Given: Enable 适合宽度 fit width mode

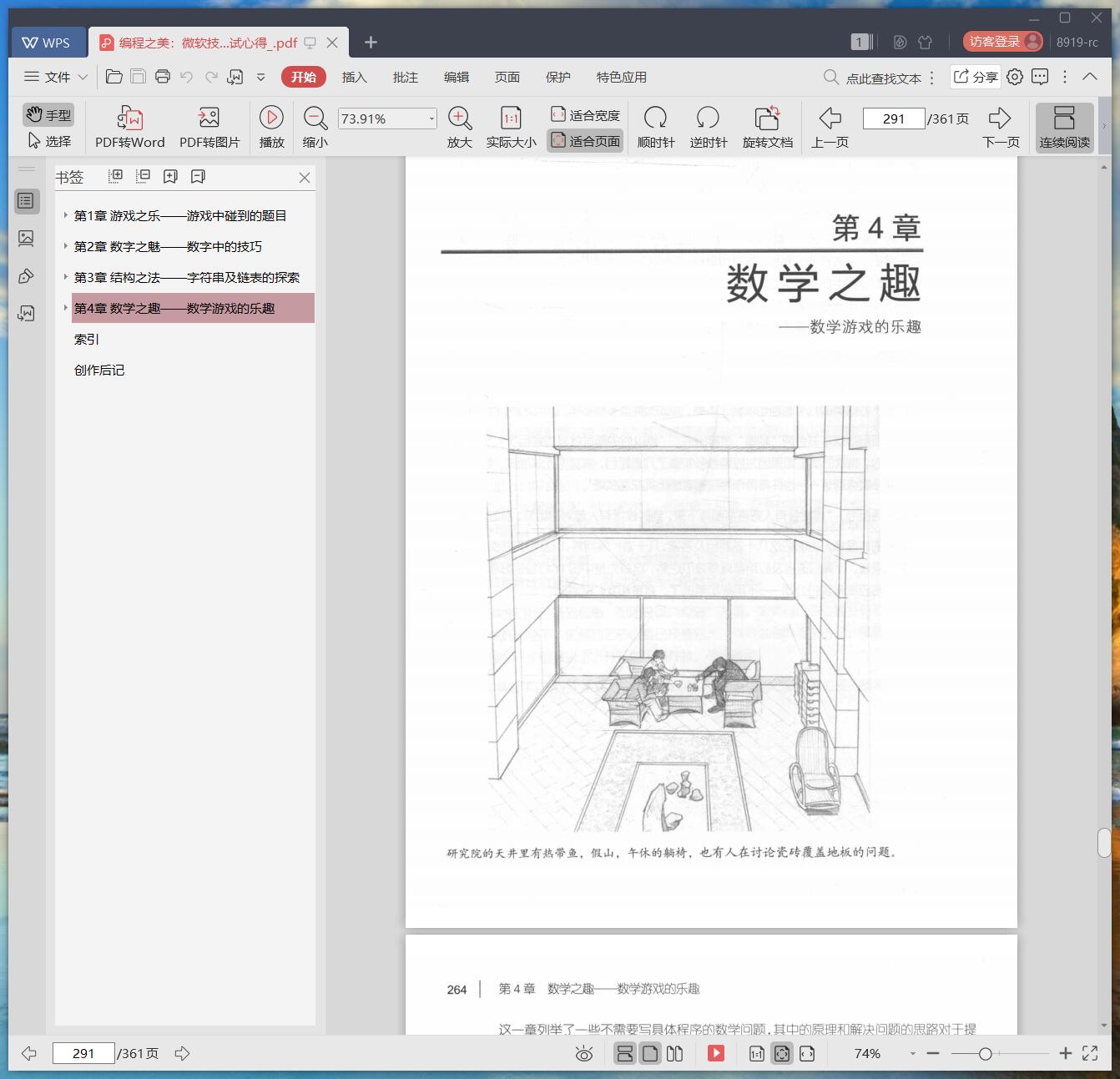Looking at the screenshot, I should (585, 114).
